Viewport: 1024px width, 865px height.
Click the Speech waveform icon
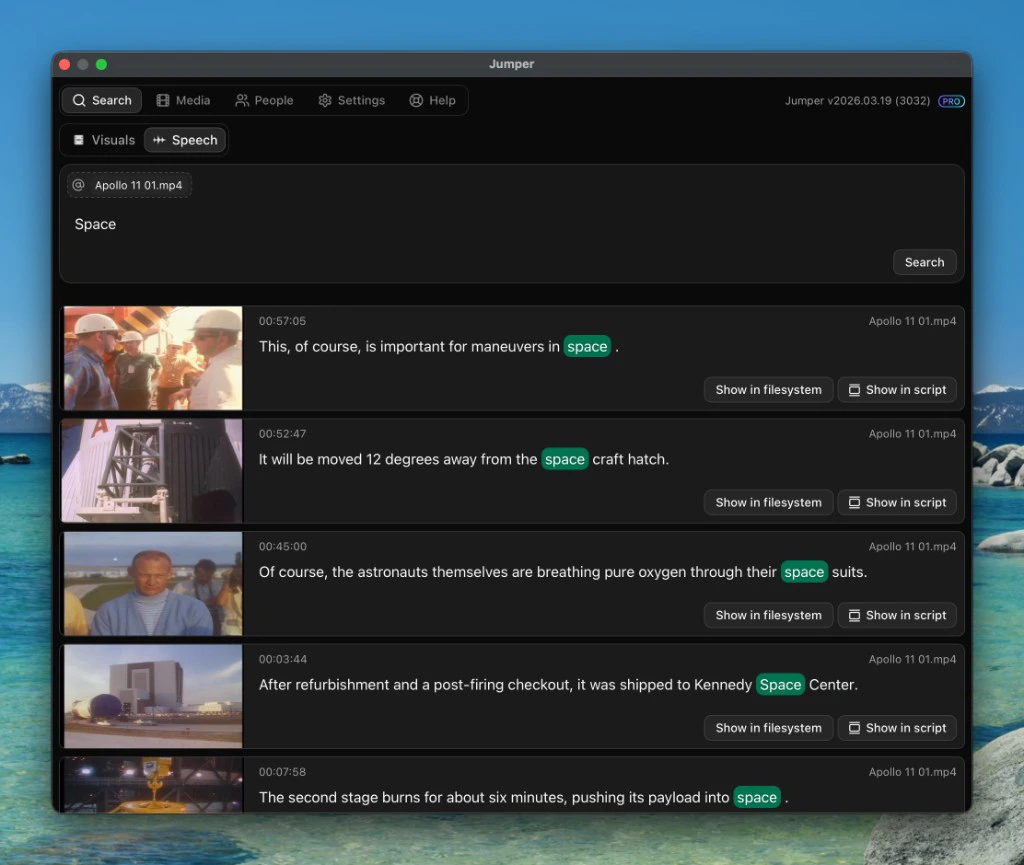(x=160, y=140)
